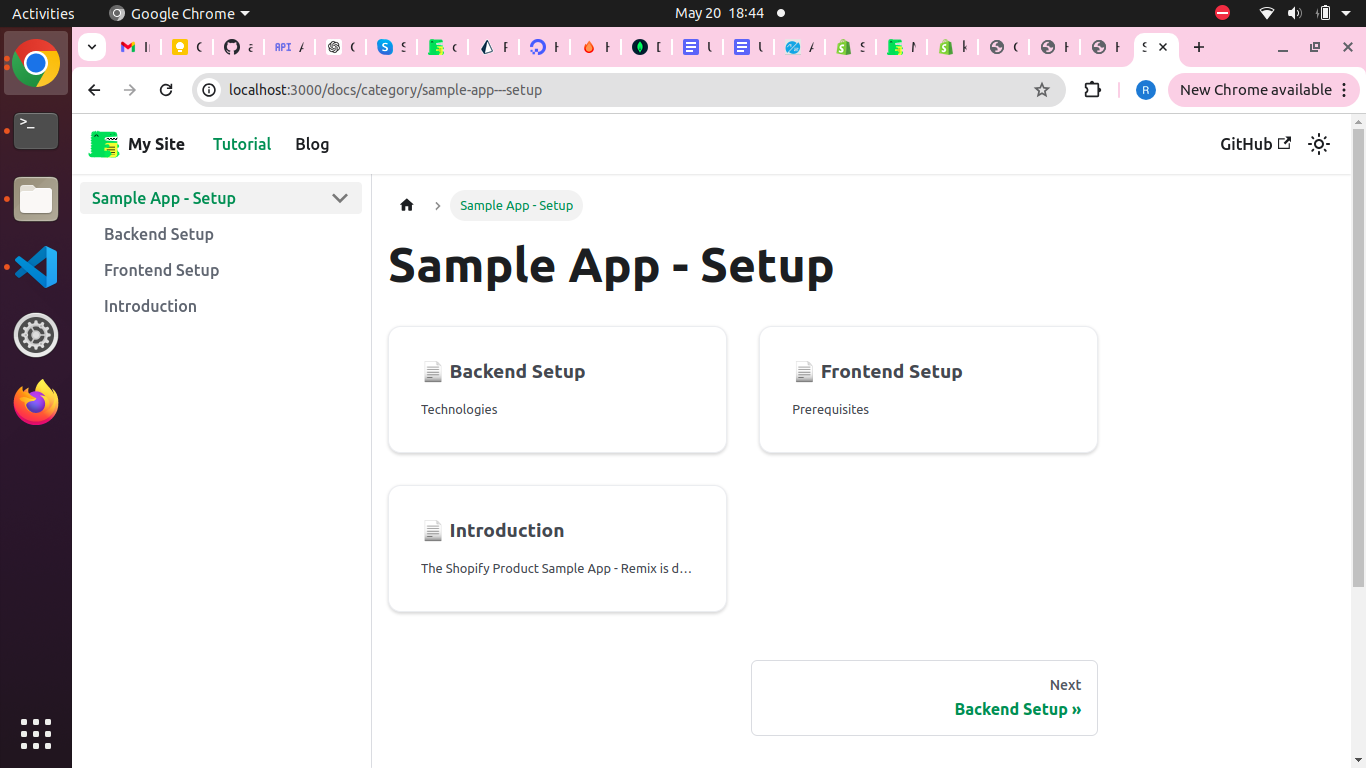Open a new browser tab
This screenshot has height=768, width=1366.
coord(1199,47)
